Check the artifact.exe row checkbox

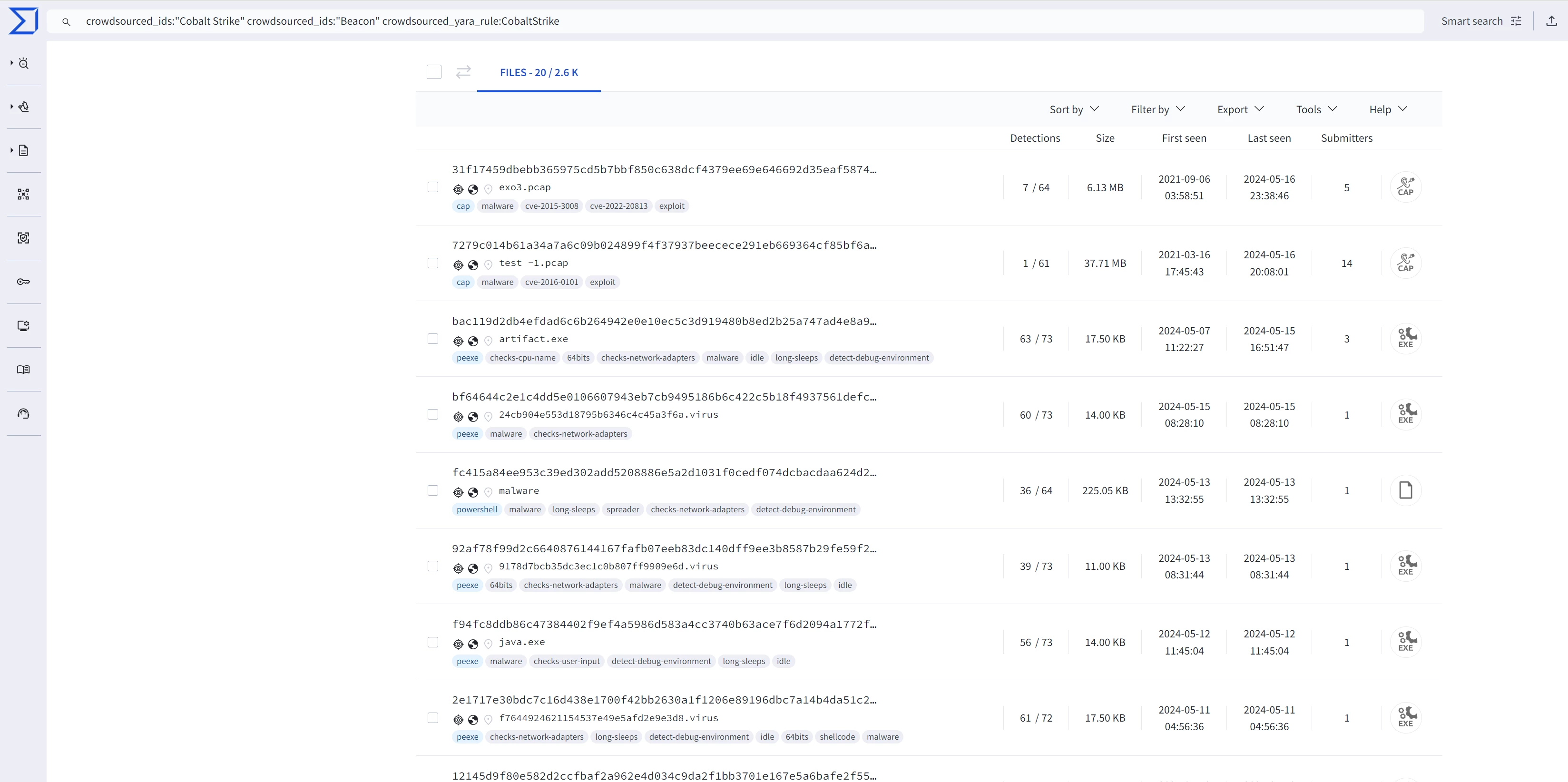click(x=433, y=338)
